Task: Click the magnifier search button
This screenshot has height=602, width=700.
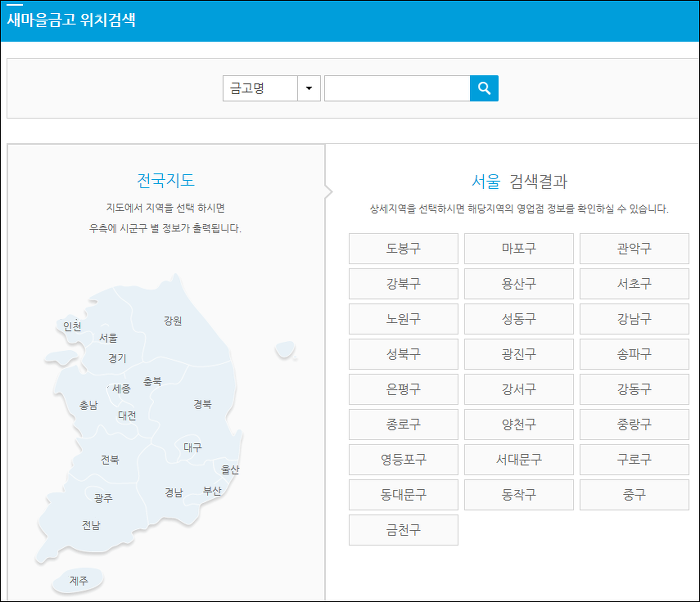Action: (484, 88)
